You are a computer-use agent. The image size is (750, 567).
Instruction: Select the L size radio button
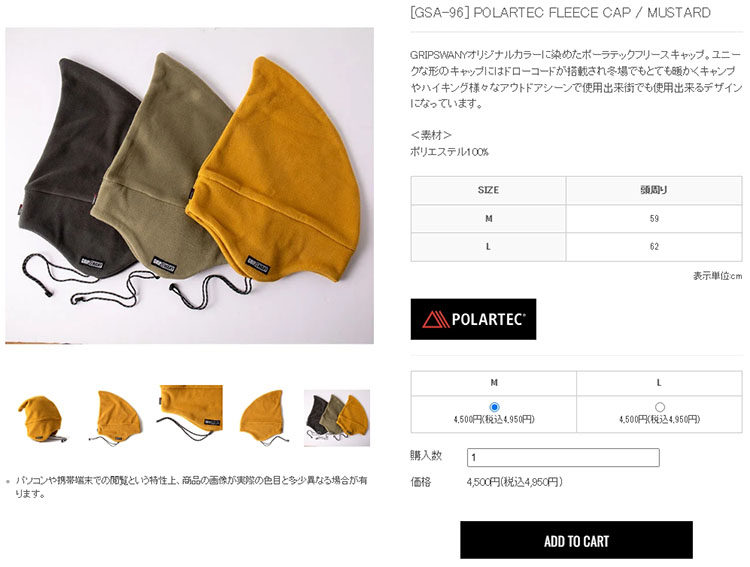(660, 407)
